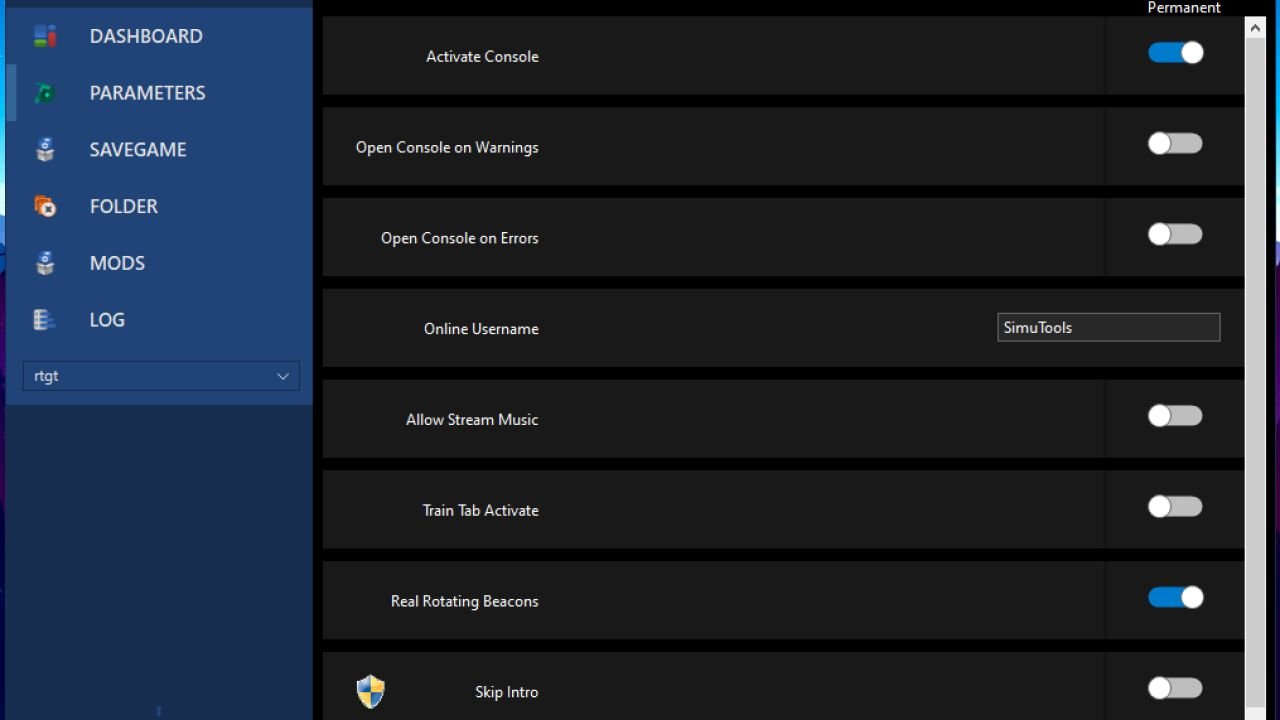Go to the MODS section
The image size is (1280, 720).
[x=117, y=263]
